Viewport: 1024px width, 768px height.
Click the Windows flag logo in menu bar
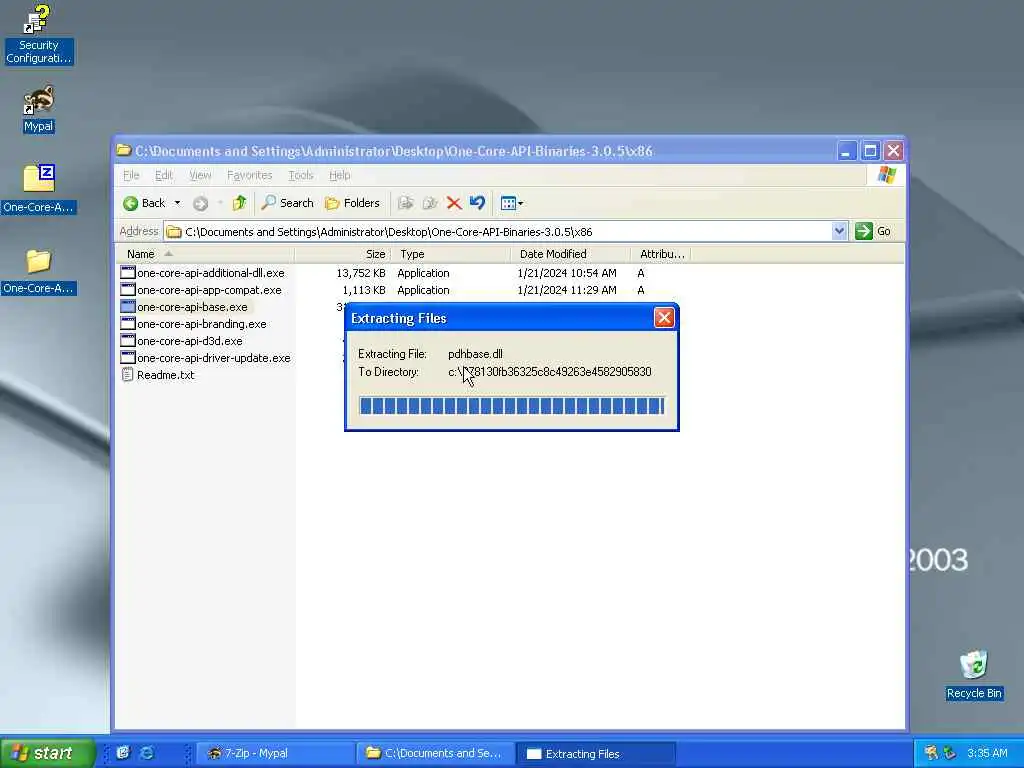(887, 175)
